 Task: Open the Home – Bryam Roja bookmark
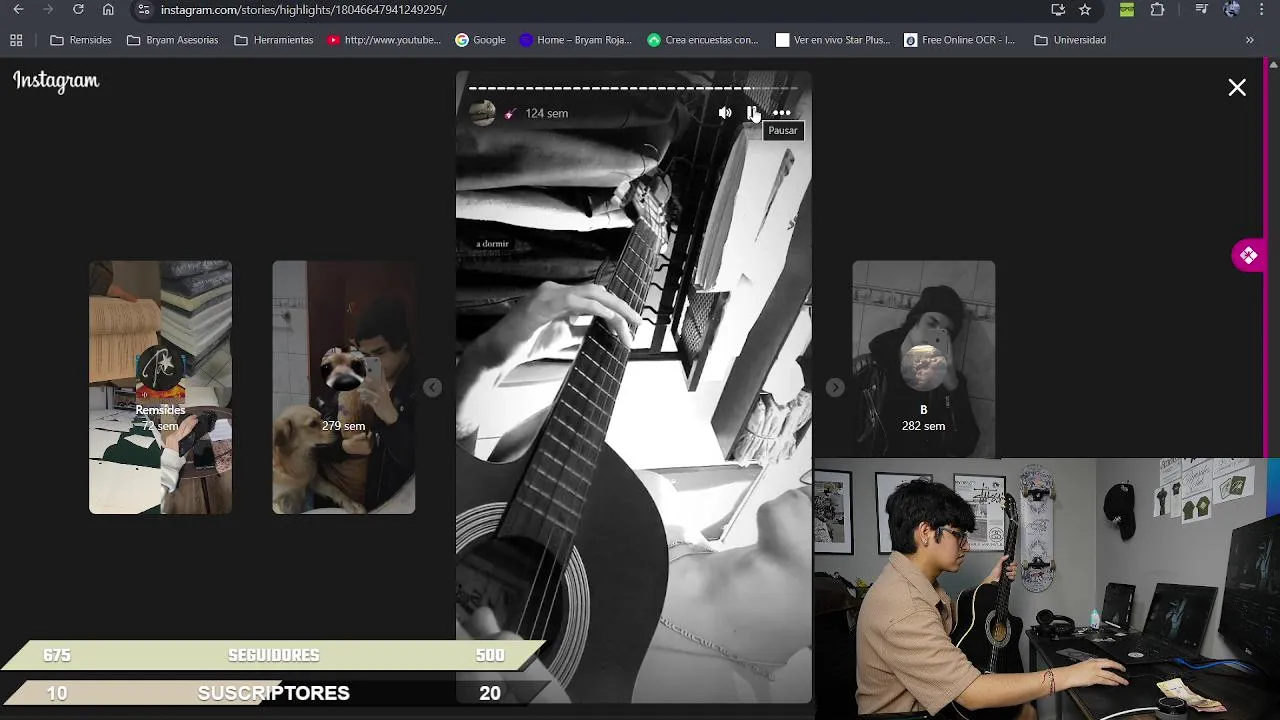[576, 40]
